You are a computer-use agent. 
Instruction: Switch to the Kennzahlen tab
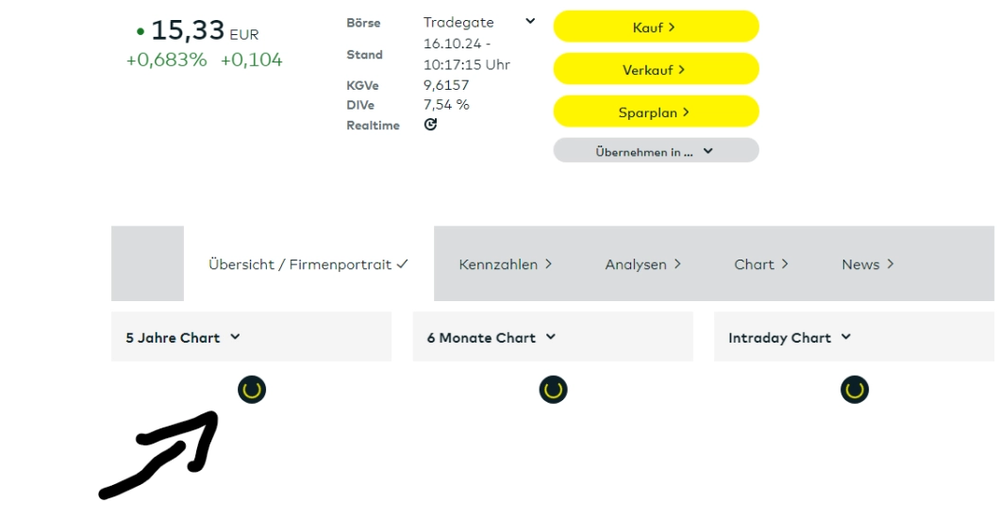[505, 264]
